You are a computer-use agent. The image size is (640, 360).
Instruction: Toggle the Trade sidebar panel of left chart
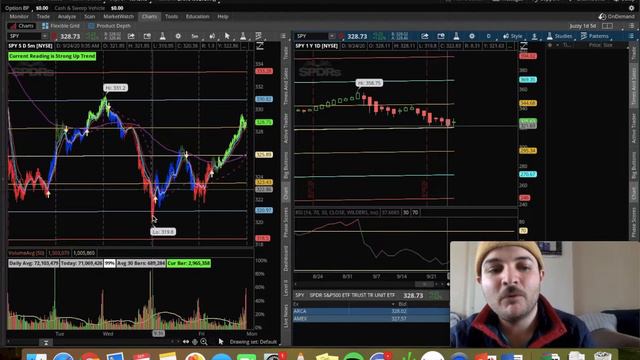coord(286,53)
